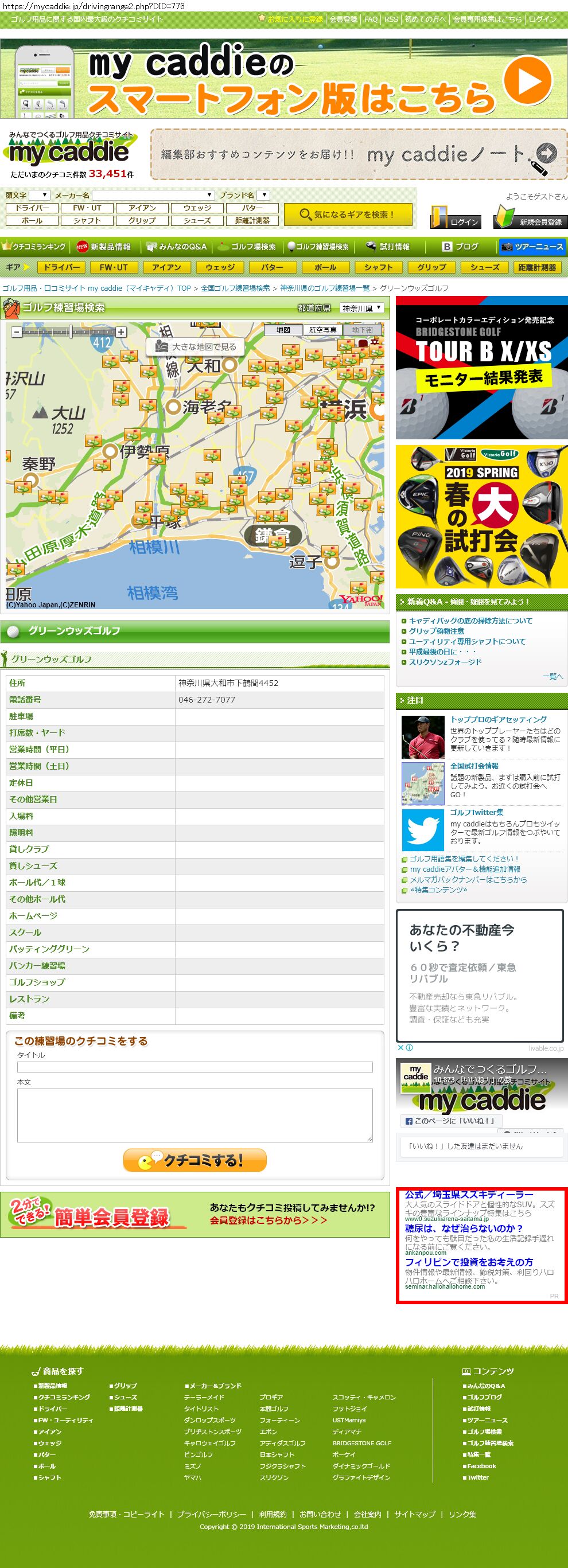Click the パター gear bar button
568x1568 pixels.
[272, 267]
